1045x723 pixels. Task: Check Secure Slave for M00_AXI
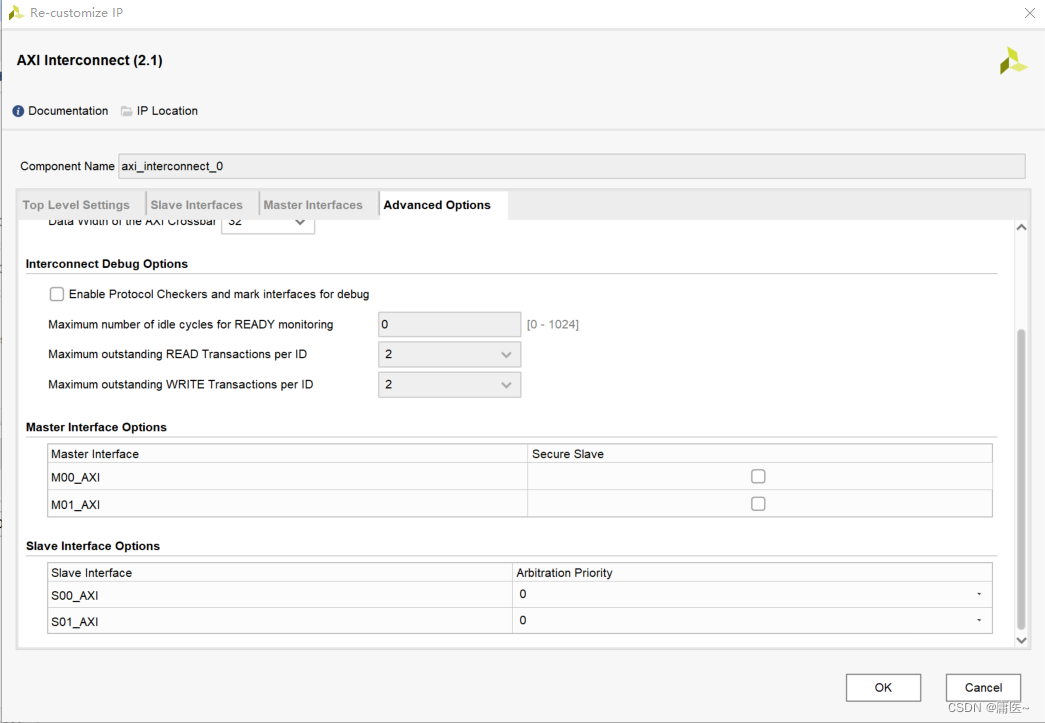click(x=758, y=477)
